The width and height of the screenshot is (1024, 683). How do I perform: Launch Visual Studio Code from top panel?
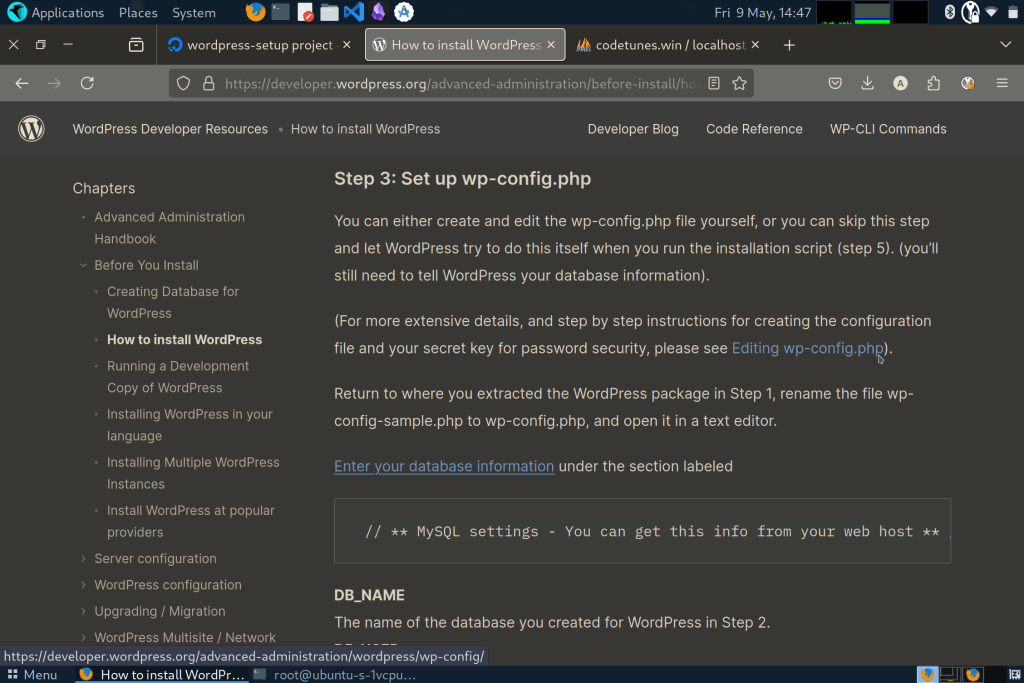(353, 12)
